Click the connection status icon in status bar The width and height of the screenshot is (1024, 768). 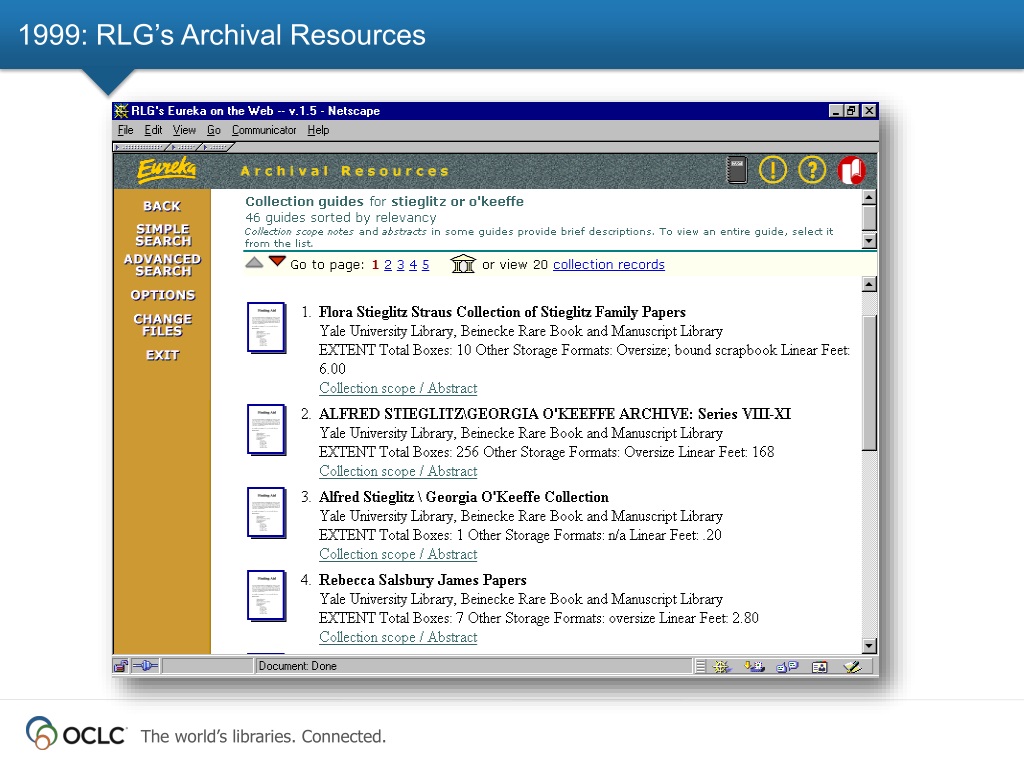coord(146,666)
